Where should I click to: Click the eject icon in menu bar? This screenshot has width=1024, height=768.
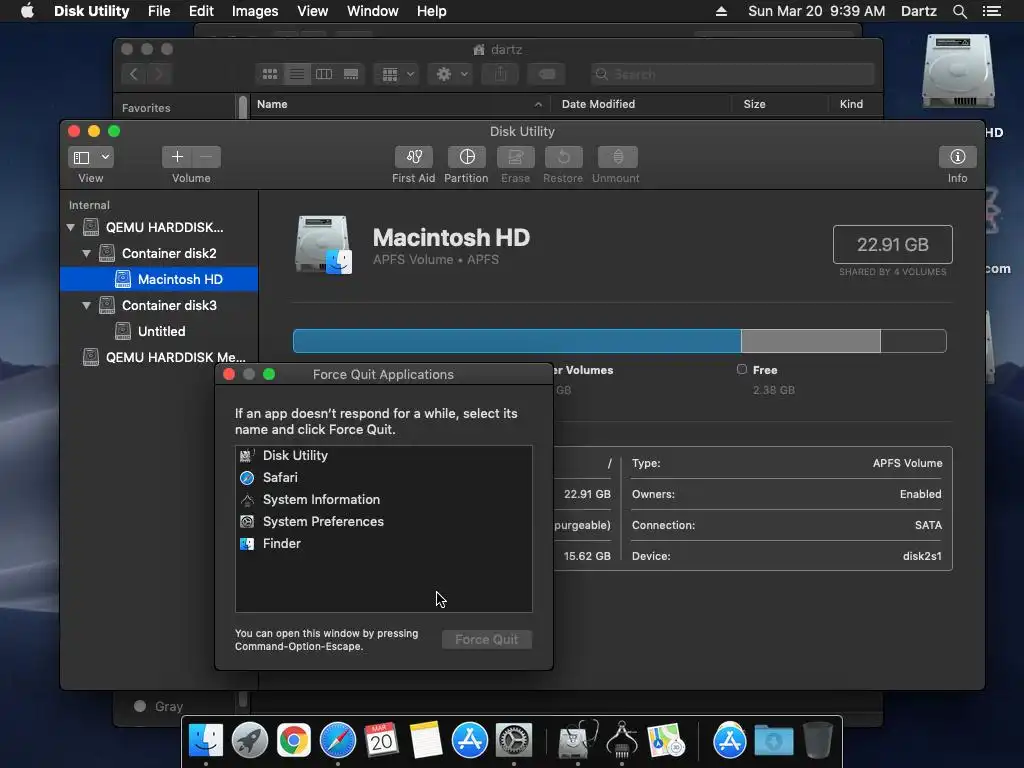click(x=721, y=11)
